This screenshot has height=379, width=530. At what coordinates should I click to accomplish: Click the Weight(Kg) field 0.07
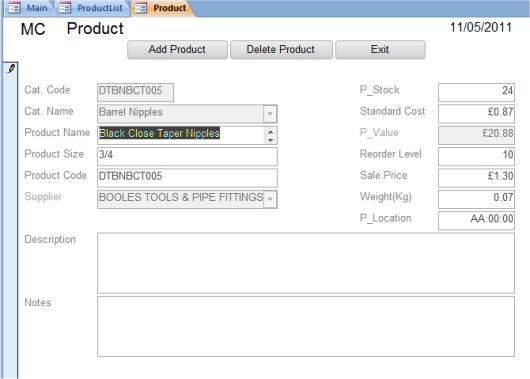click(476, 199)
